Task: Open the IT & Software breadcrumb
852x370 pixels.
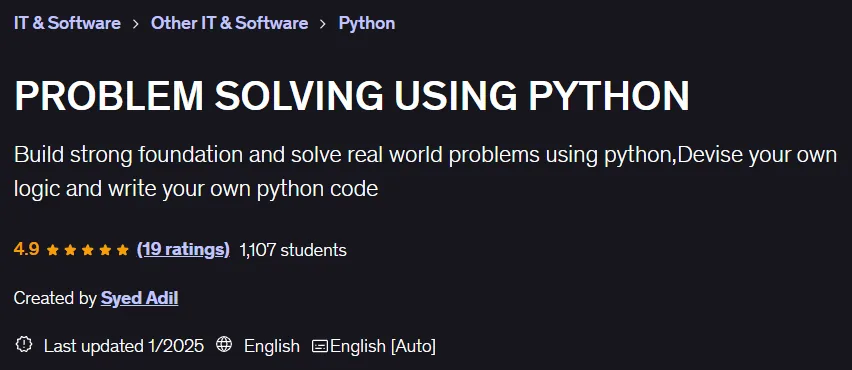Action: coord(67,23)
